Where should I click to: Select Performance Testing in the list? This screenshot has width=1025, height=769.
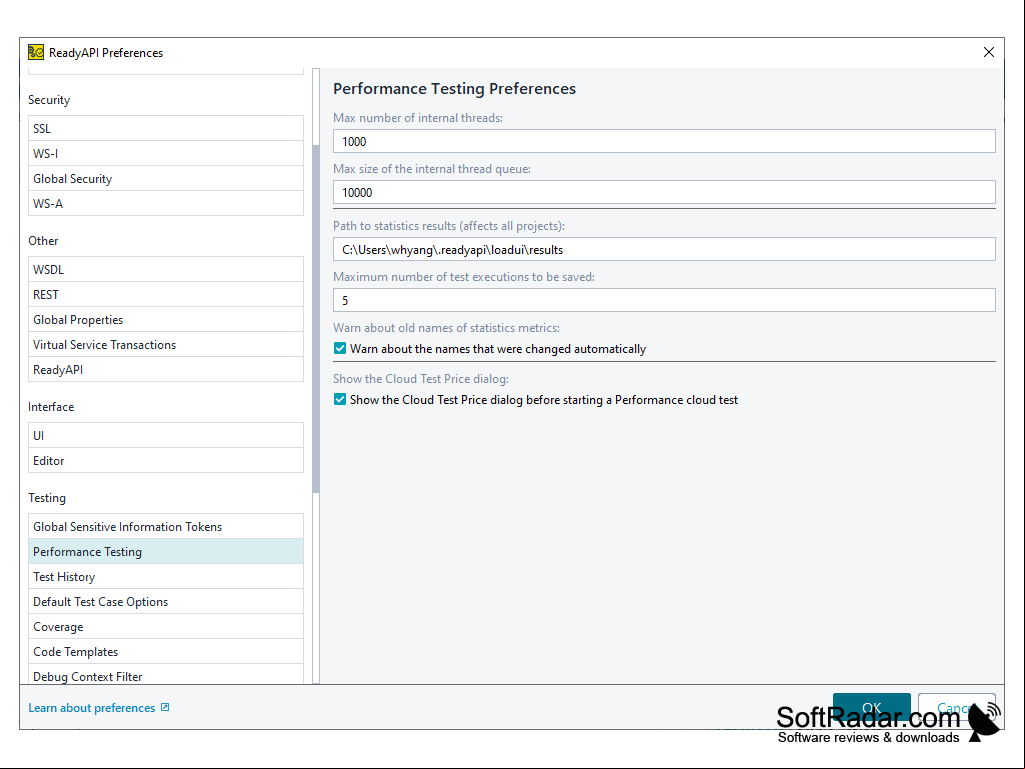pyautogui.click(x=166, y=551)
